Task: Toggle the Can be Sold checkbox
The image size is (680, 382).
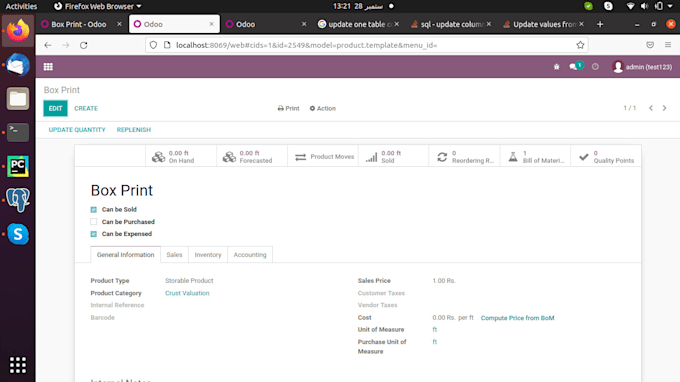Action: pyautogui.click(x=94, y=209)
